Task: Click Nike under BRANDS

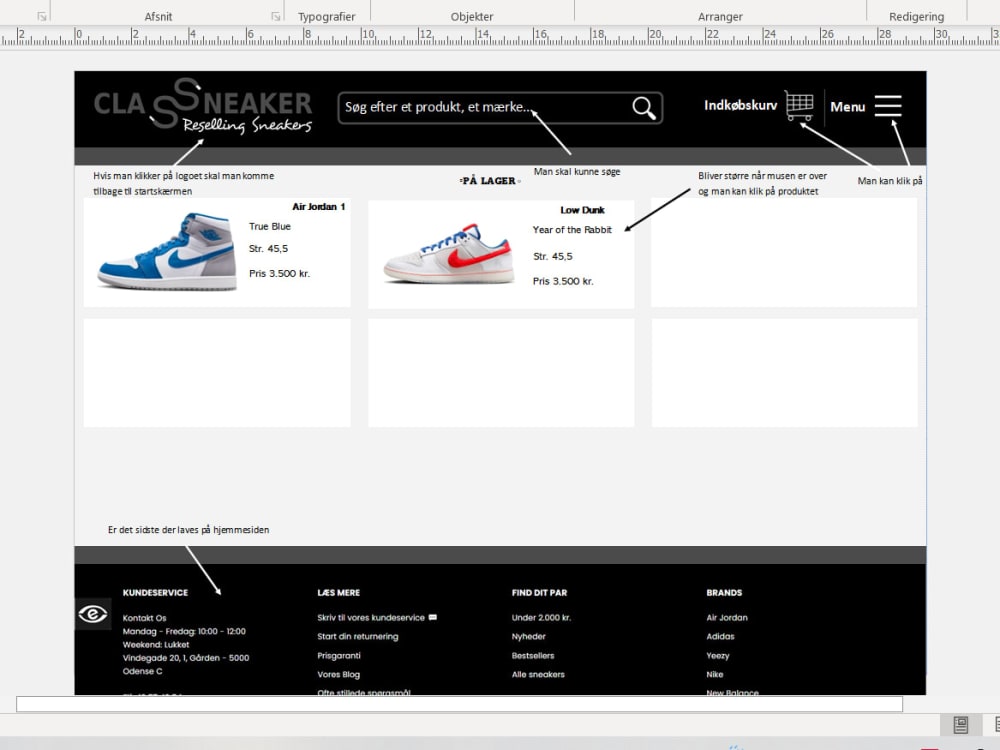Action: click(714, 675)
